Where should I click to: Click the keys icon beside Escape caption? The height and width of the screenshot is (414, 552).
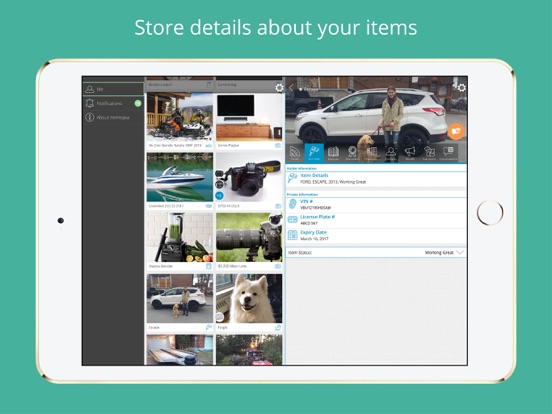point(208,328)
